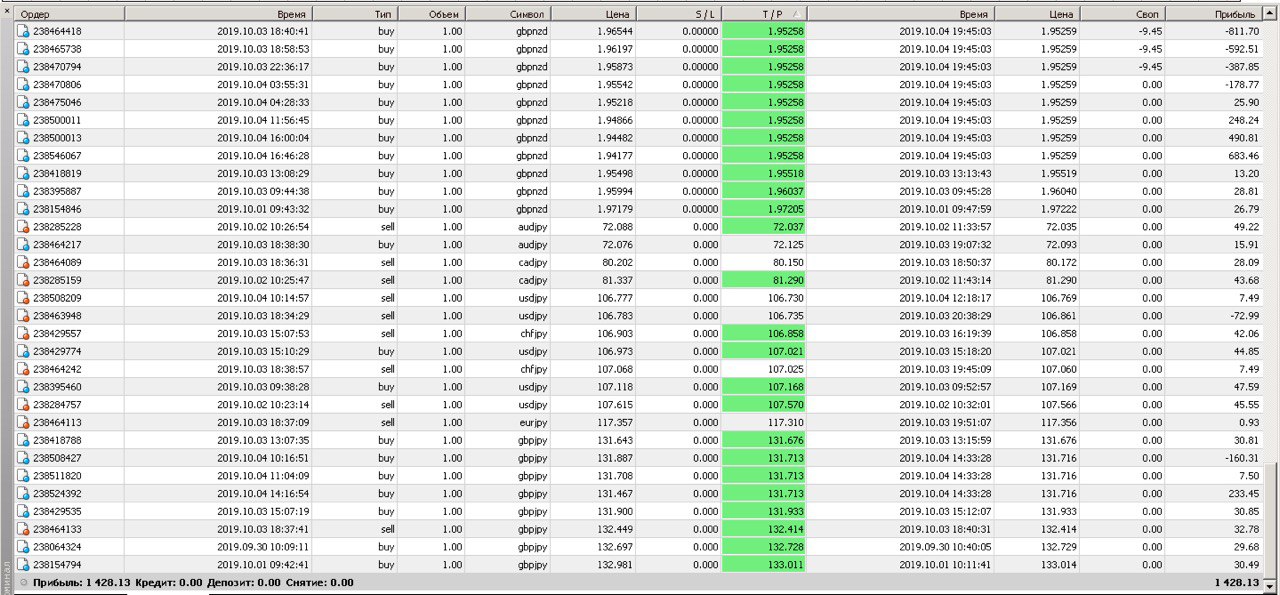
Task: Click the icon for order 238464242
Action: click(23, 369)
